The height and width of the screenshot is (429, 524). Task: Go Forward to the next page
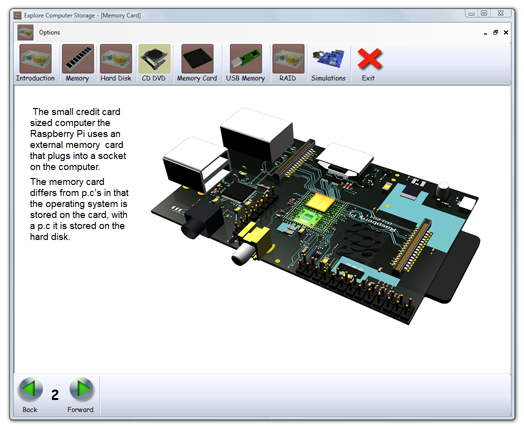point(81,395)
